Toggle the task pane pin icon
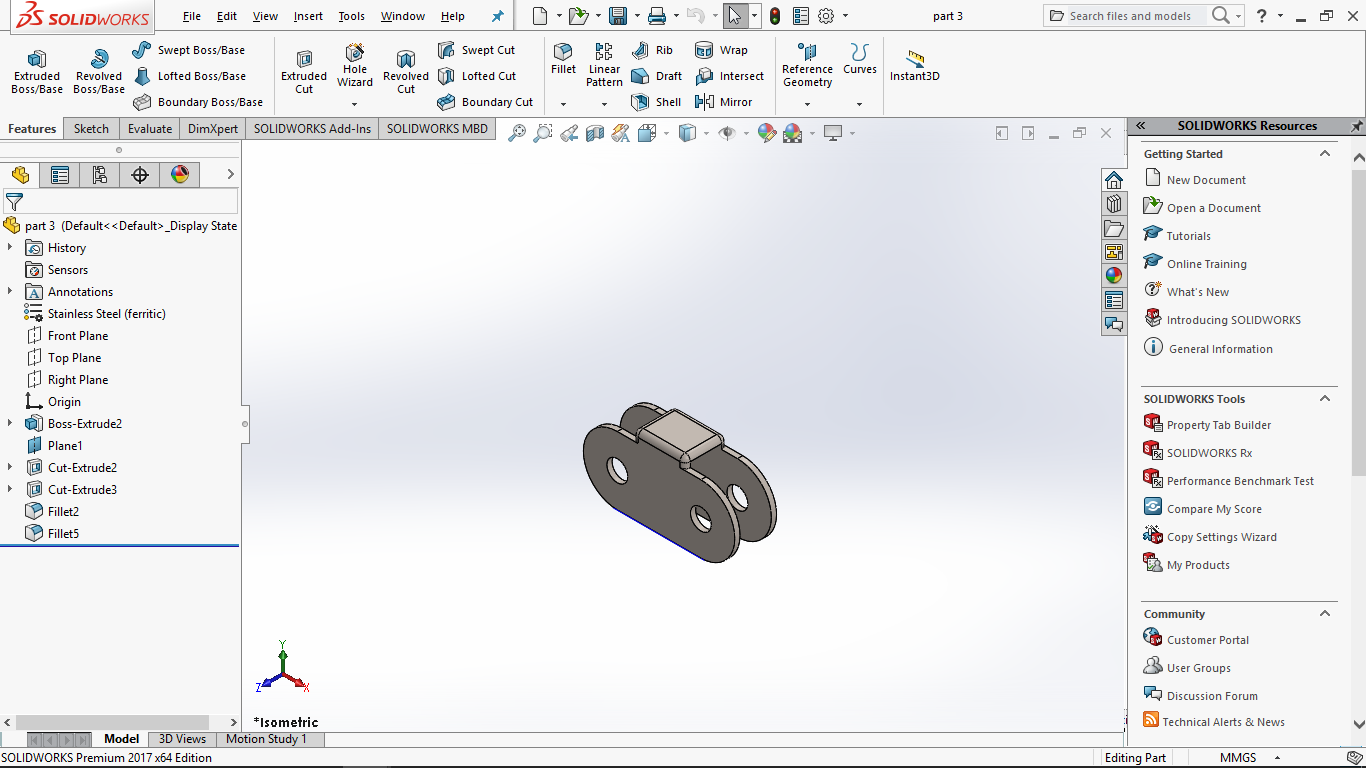The width and height of the screenshot is (1366, 768). (x=1357, y=126)
